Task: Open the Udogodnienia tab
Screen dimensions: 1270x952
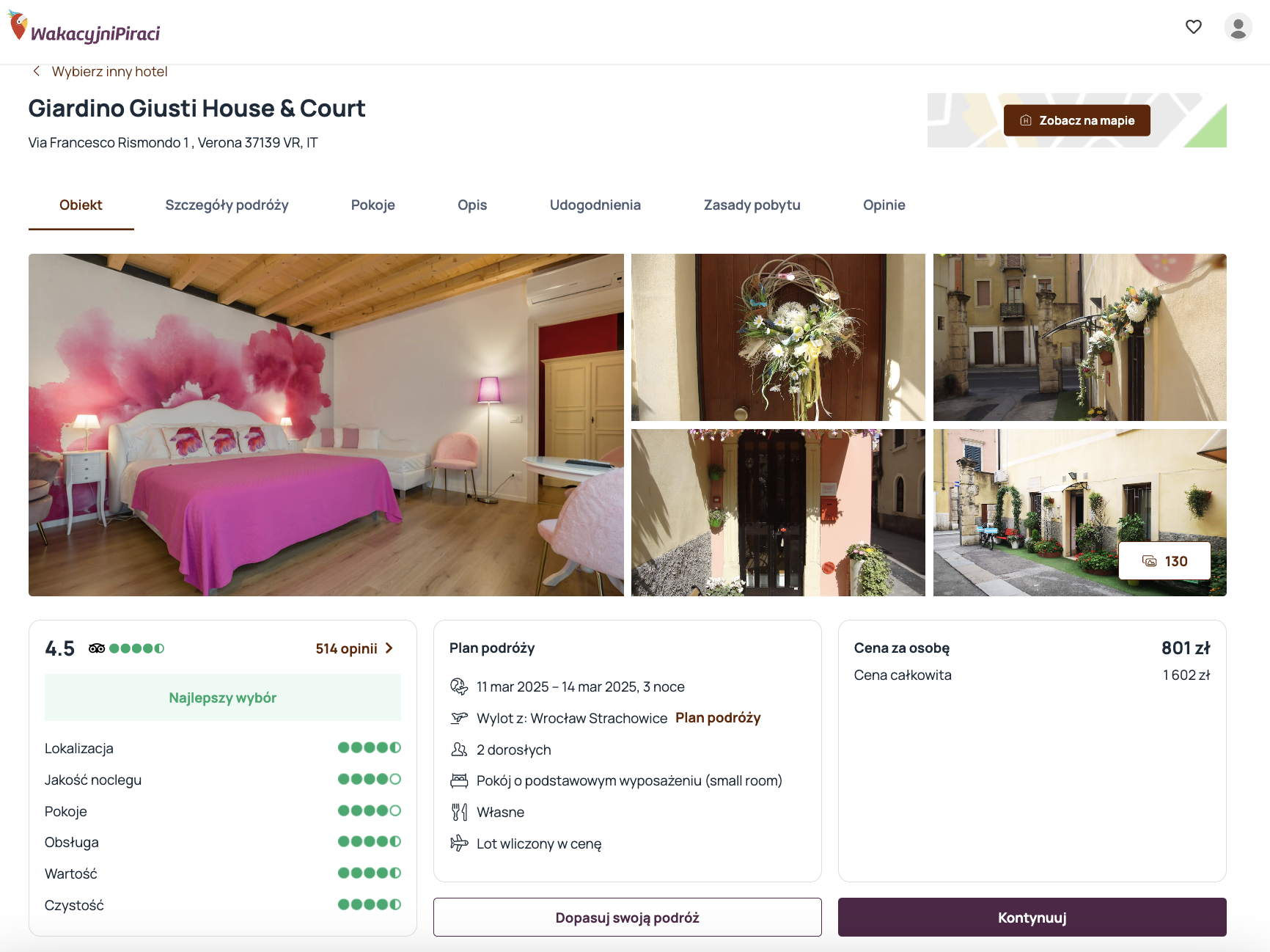Action: pos(595,205)
